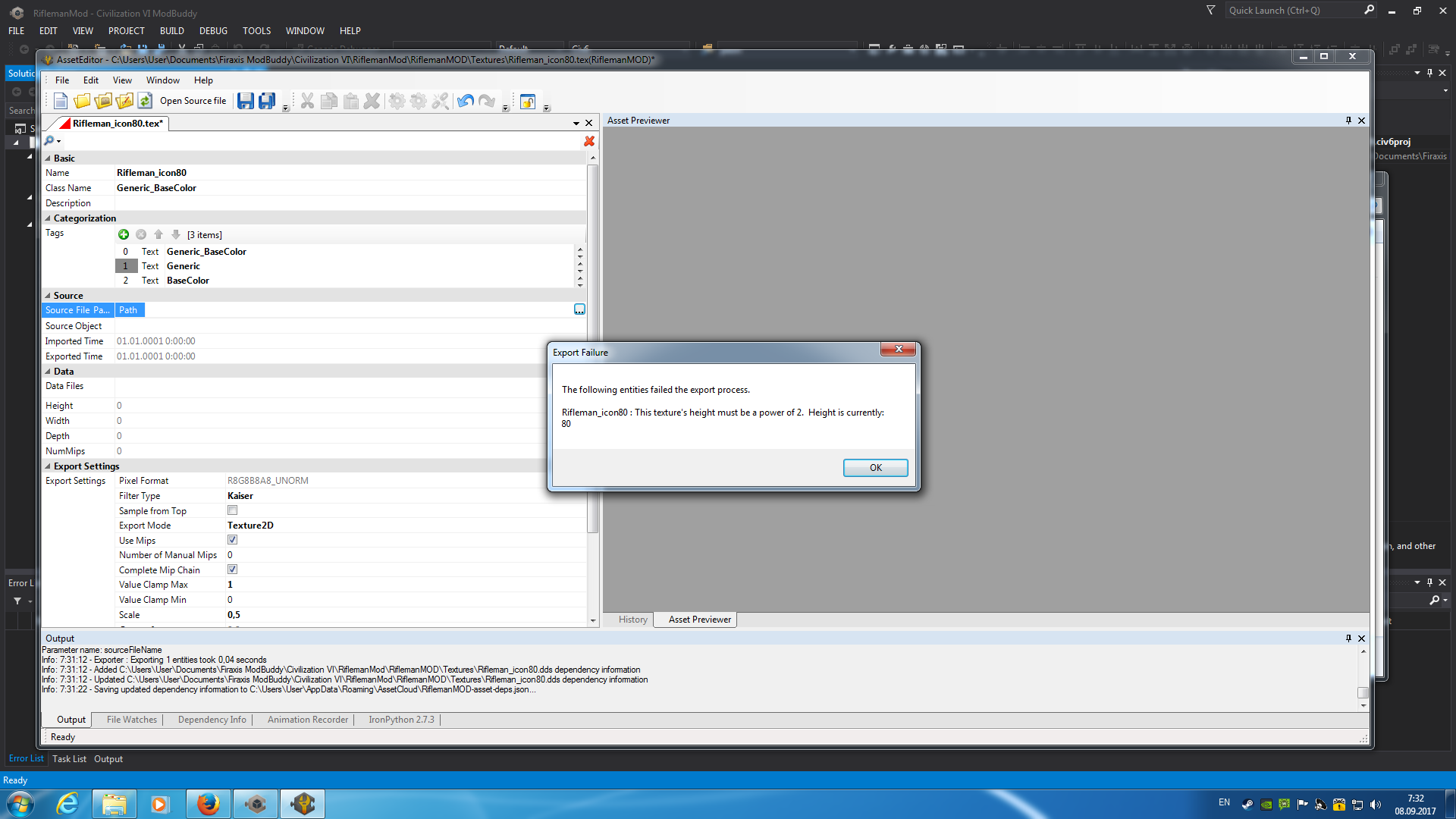
Task: Click the Name field Rifleman_icon80
Action: point(350,173)
